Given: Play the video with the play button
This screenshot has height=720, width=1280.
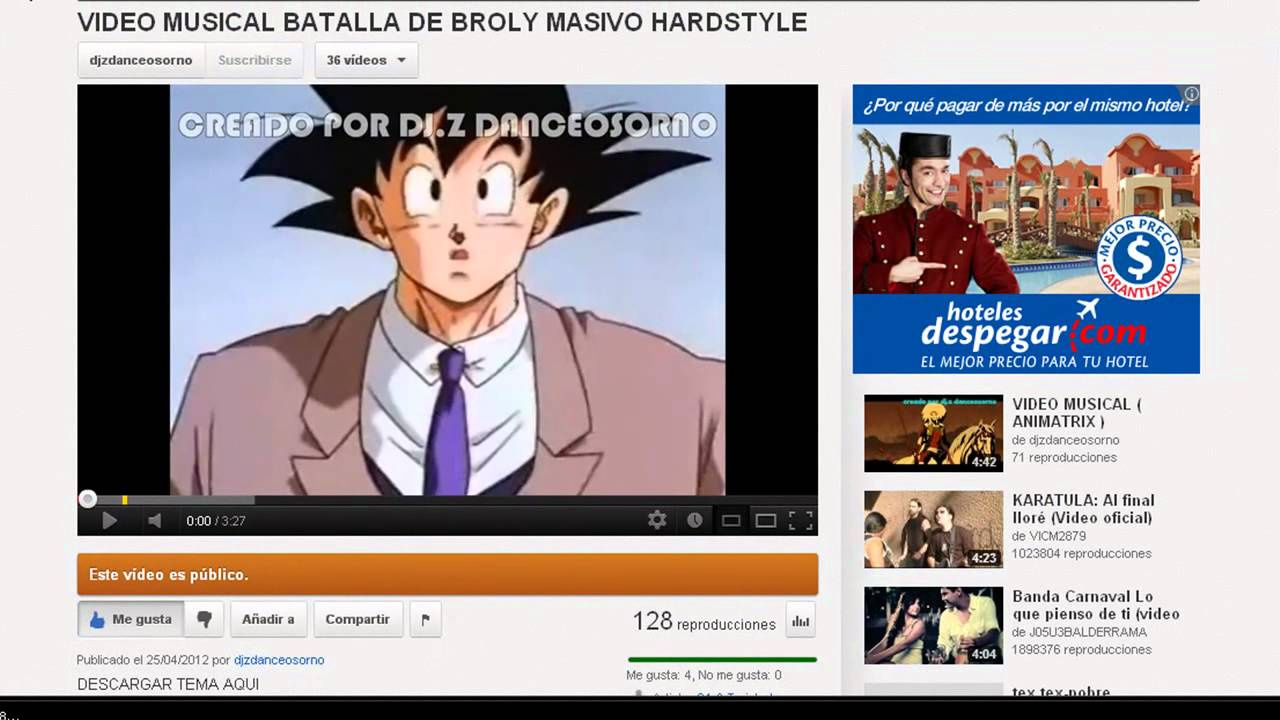Looking at the screenshot, I should pyautogui.click(x=110, y=520).
